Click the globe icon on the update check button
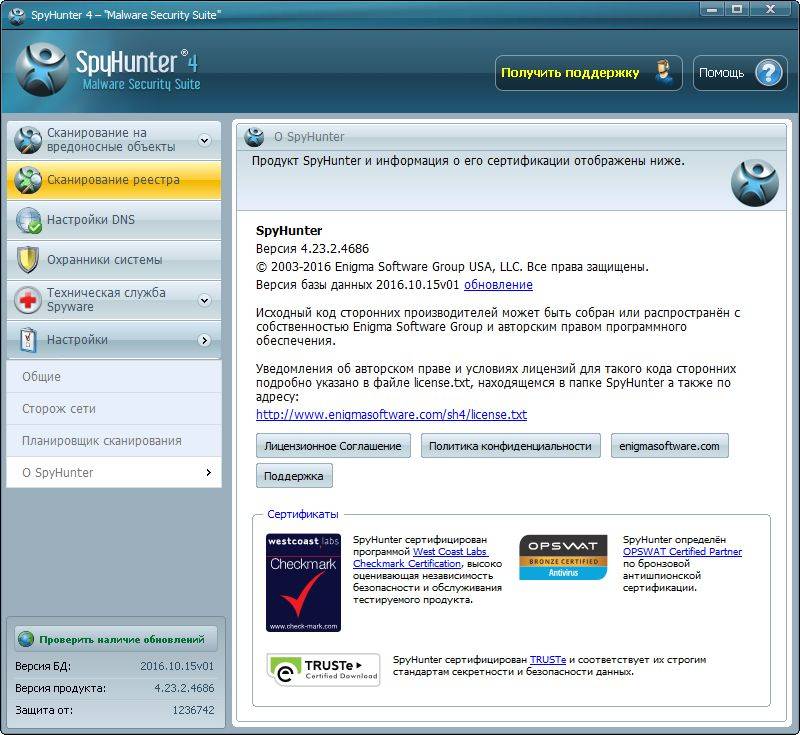800x735 pixels. click(26, 639)
